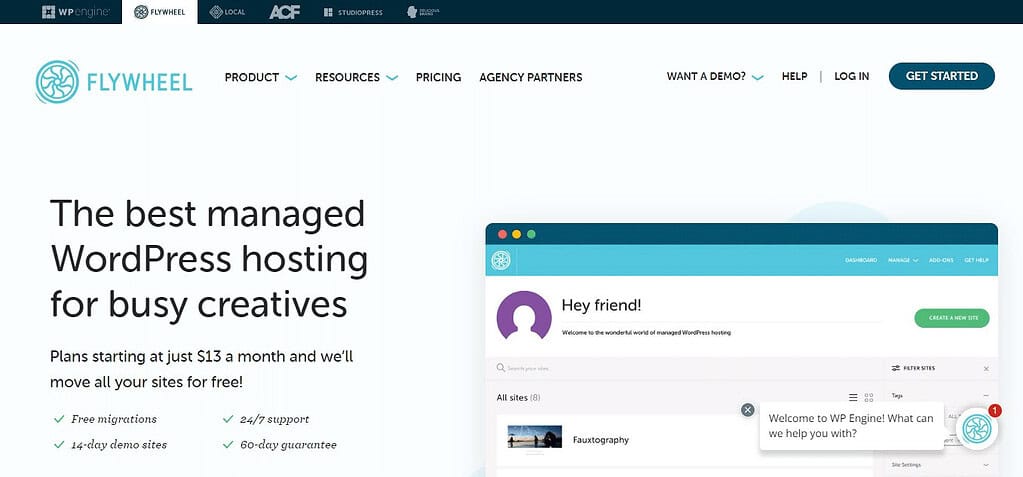Open Add-ons in the mockup navigation
Image resolution: width=1023 pixels, height=477 pixels.
coord(941,260)
